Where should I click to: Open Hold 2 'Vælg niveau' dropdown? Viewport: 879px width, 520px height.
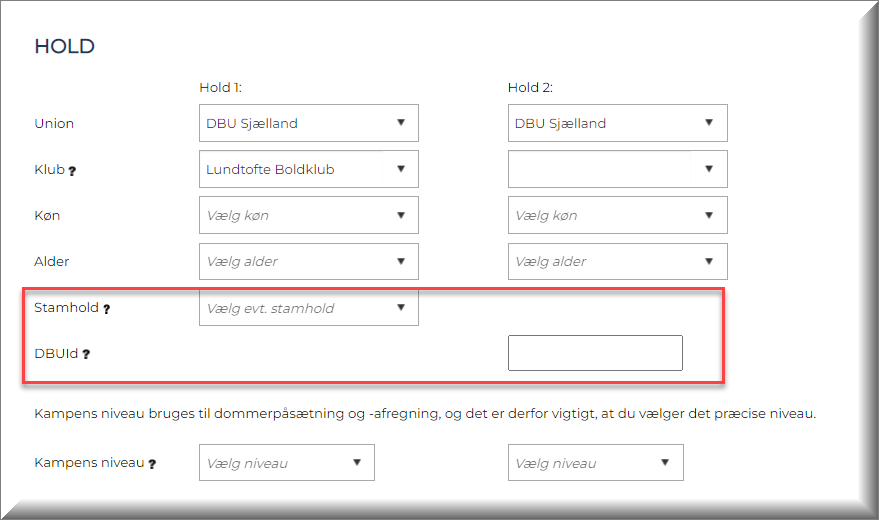tap(595, 463)
